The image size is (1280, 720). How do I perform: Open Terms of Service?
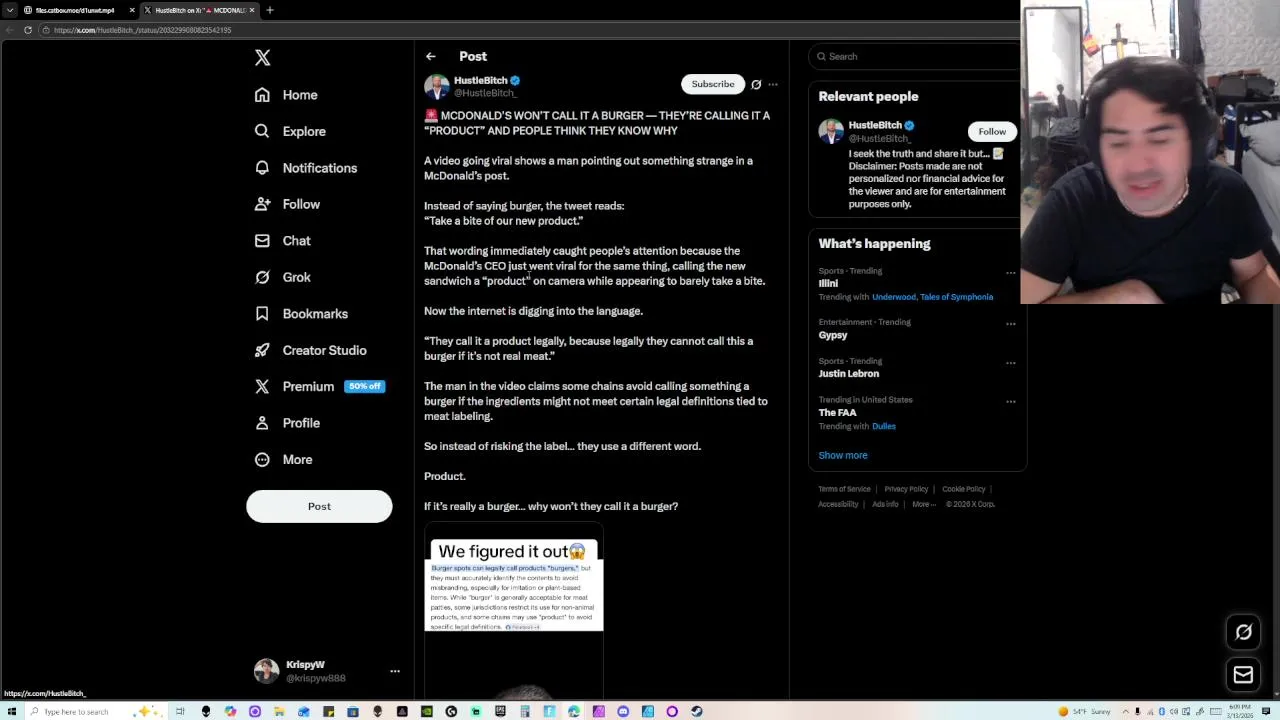[844, 489]
